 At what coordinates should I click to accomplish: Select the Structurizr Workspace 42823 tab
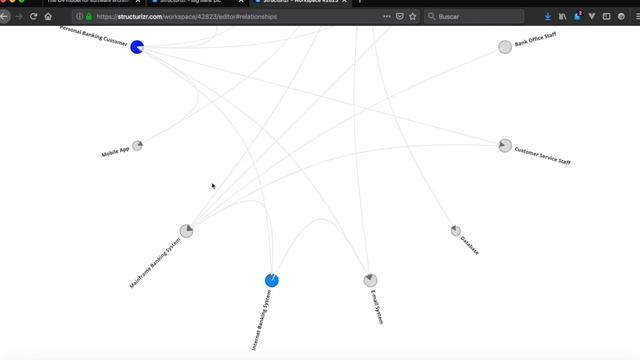300,2
